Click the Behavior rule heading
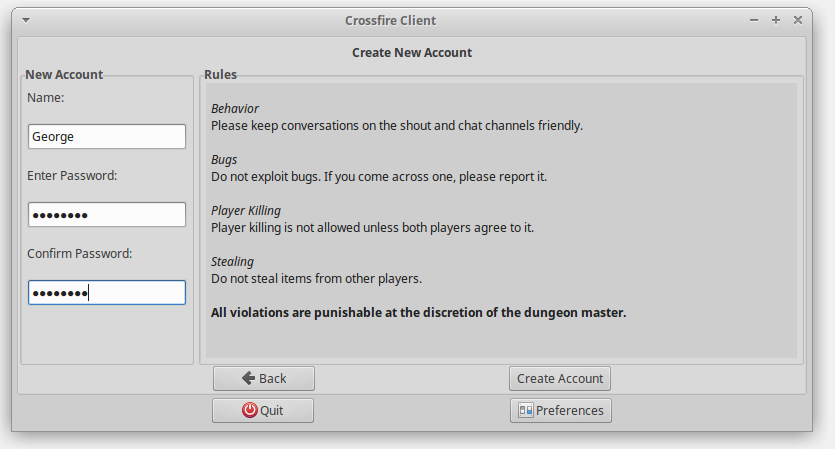This screenshot has height=449, width=835. pyautogui.click(x=235, y=108)
